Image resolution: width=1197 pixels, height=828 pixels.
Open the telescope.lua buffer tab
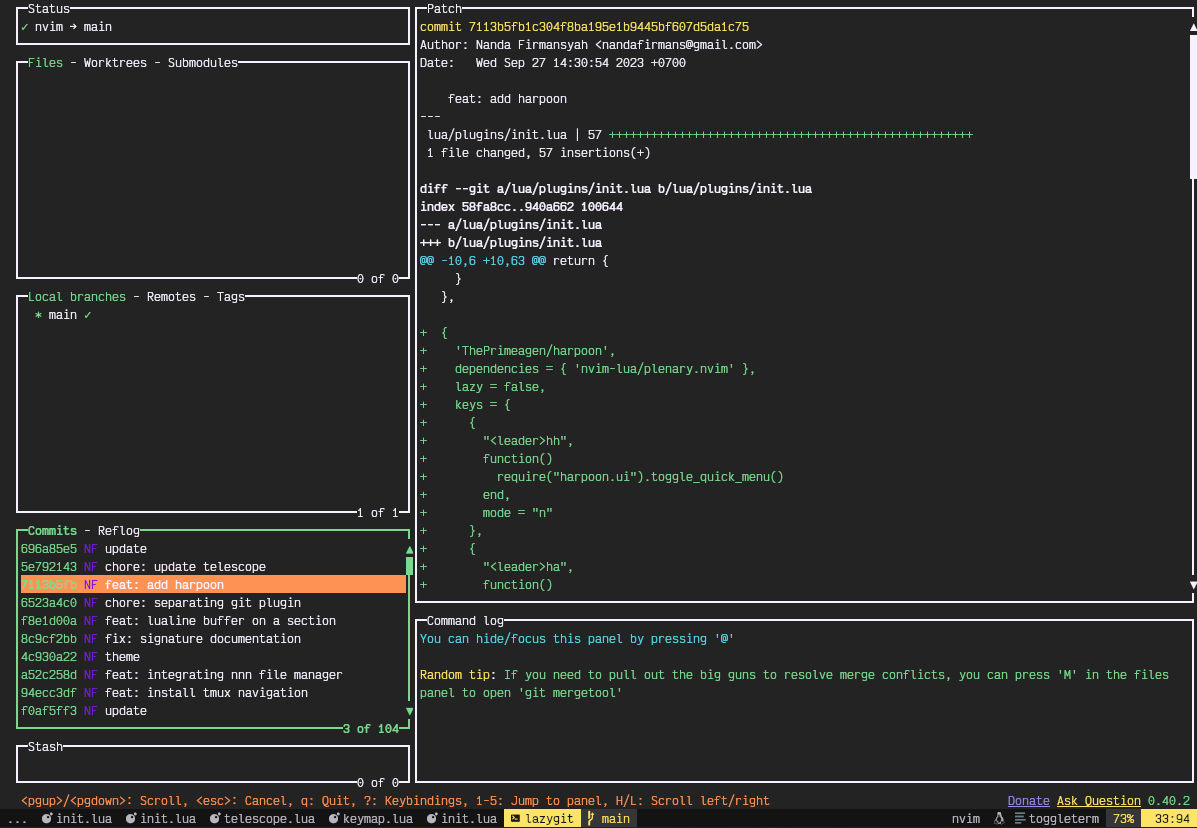click(x=263, y=819)
